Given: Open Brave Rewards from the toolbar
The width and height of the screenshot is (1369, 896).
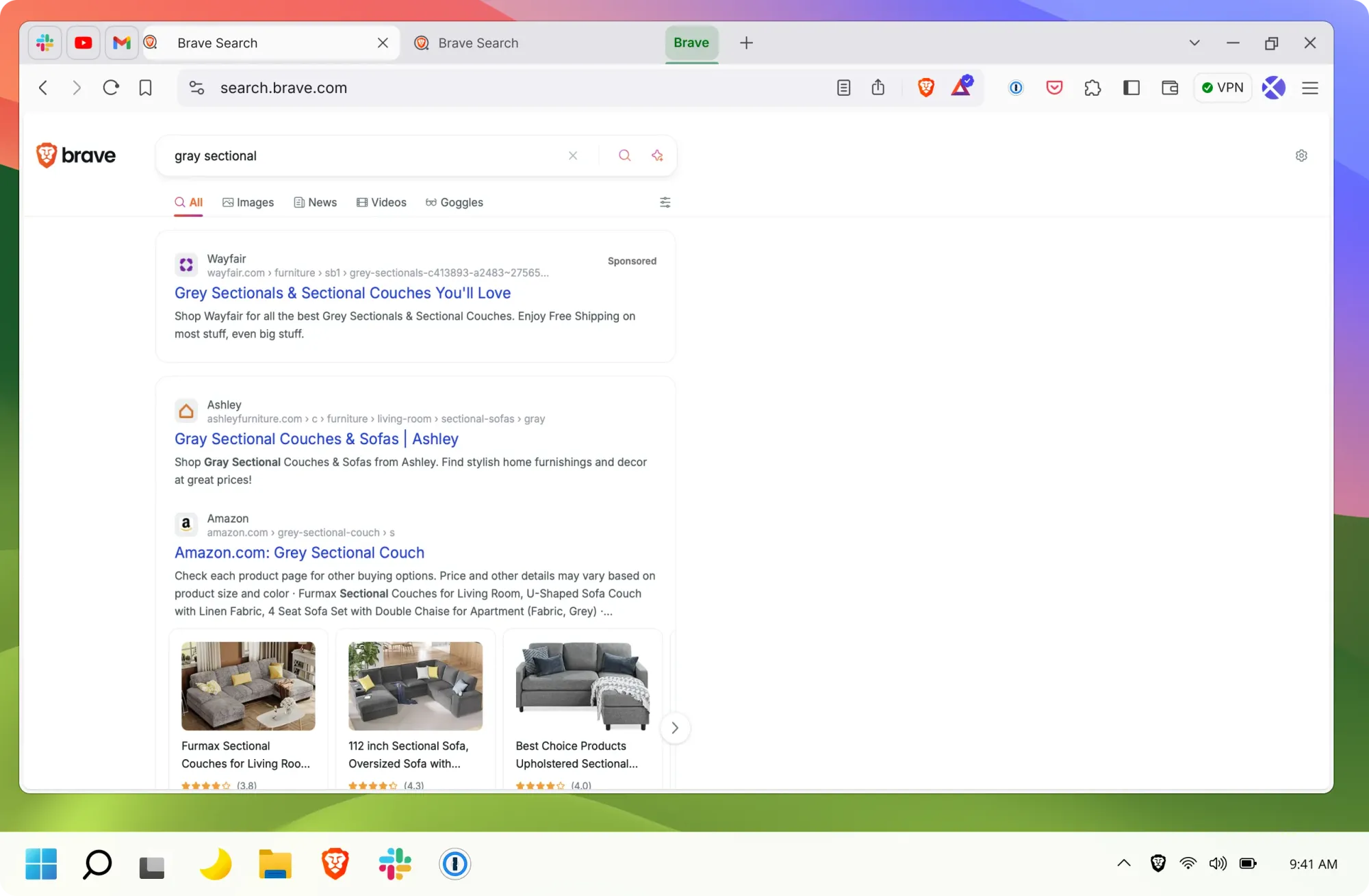Looking at the screenshot, I should click(x=962, y=88).
